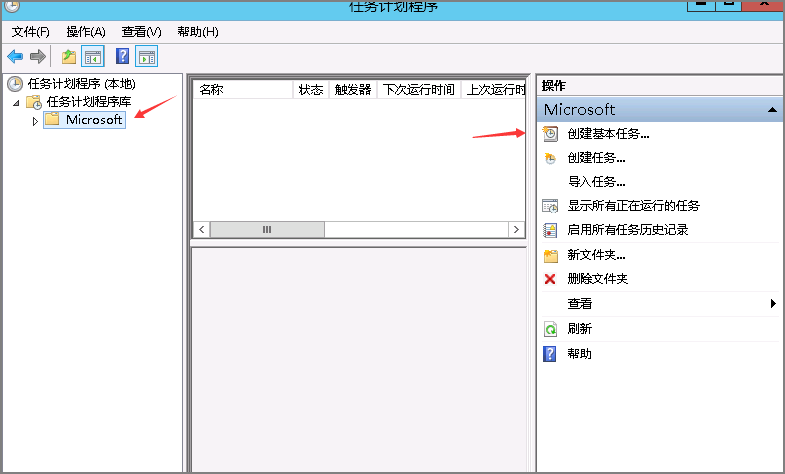Open the 帮助(H) menu
The height and width of the screenshot is (474, 785).
tap(198, 32)
